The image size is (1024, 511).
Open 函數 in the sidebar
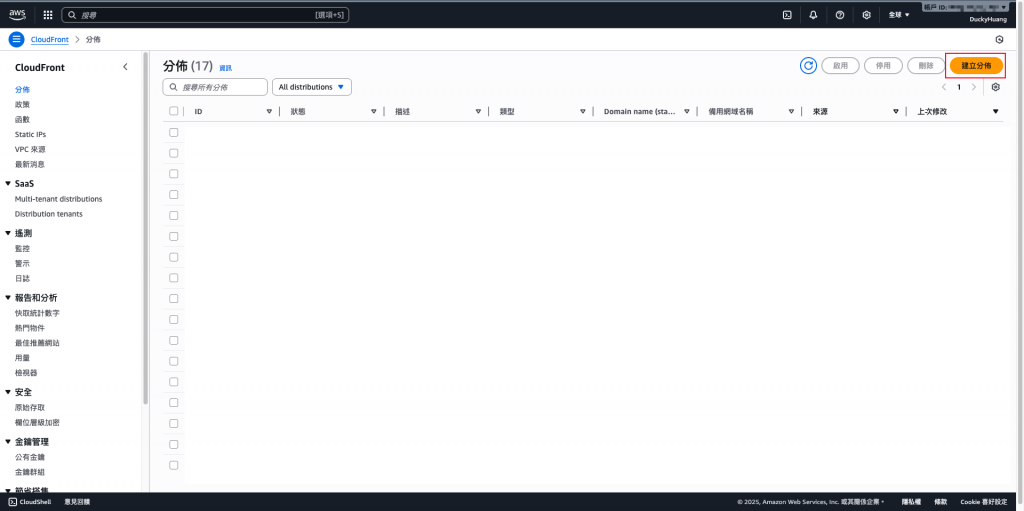22,120
